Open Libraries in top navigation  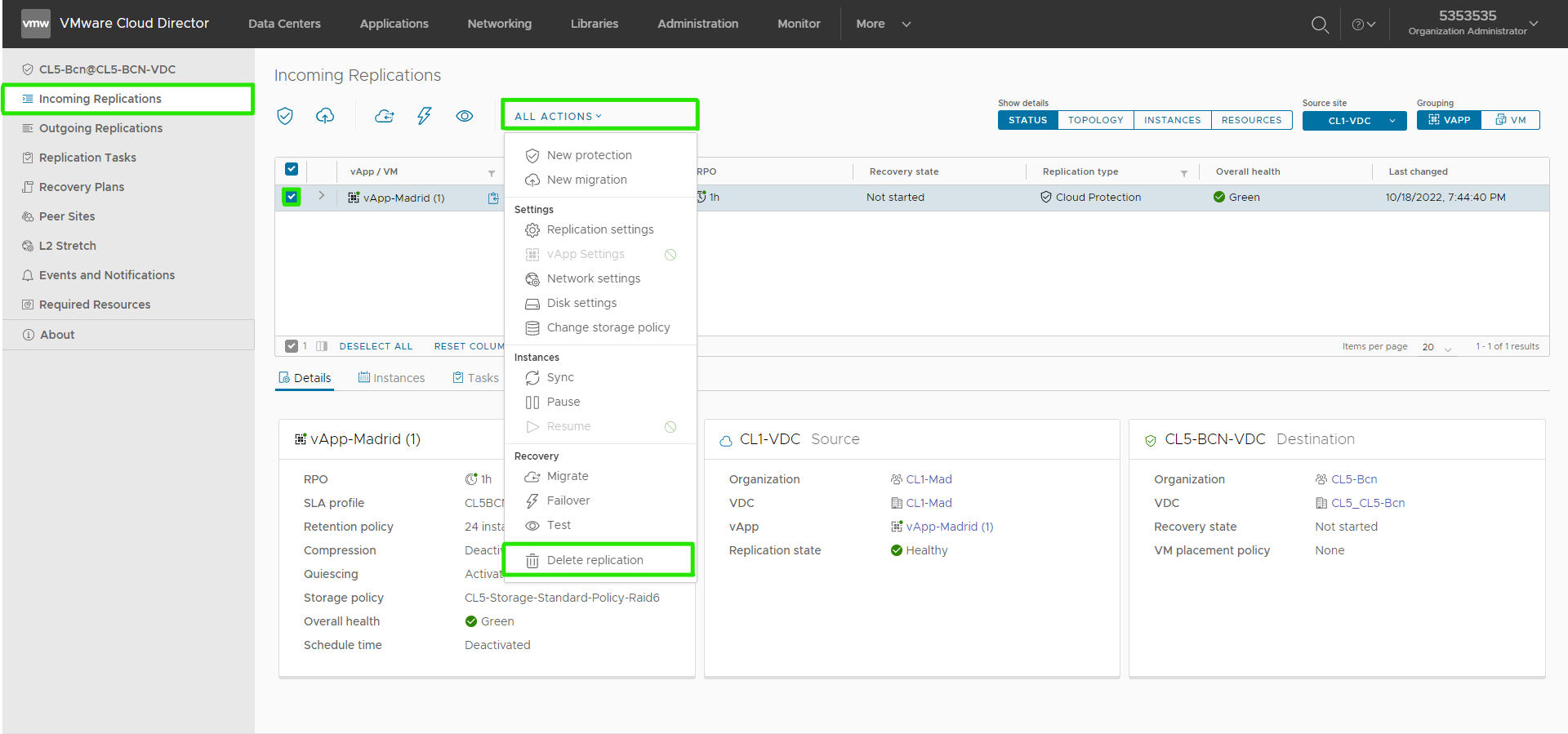point(594,24)
